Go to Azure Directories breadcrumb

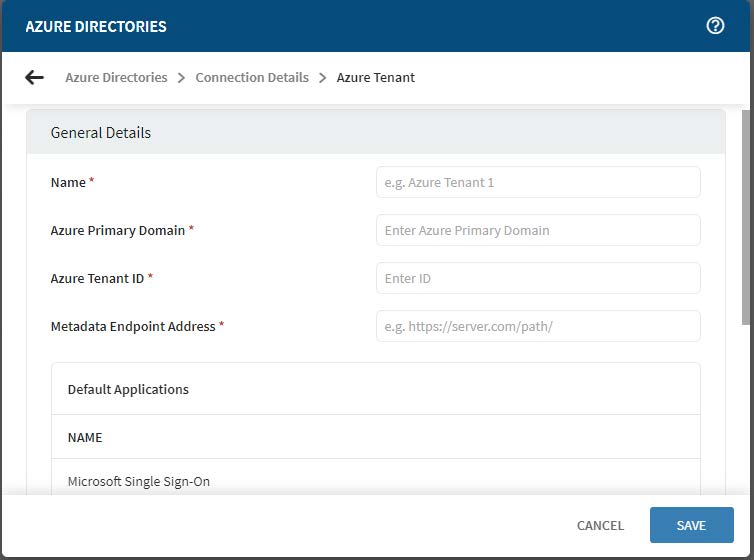pos(116,77)
